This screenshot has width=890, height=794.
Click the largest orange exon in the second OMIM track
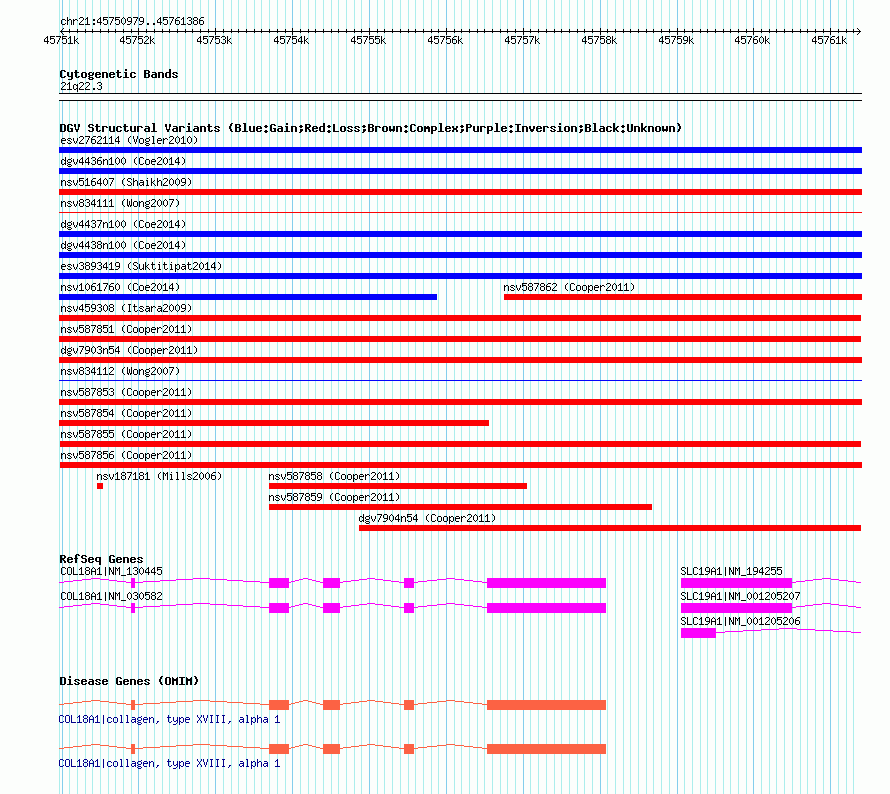547,749
